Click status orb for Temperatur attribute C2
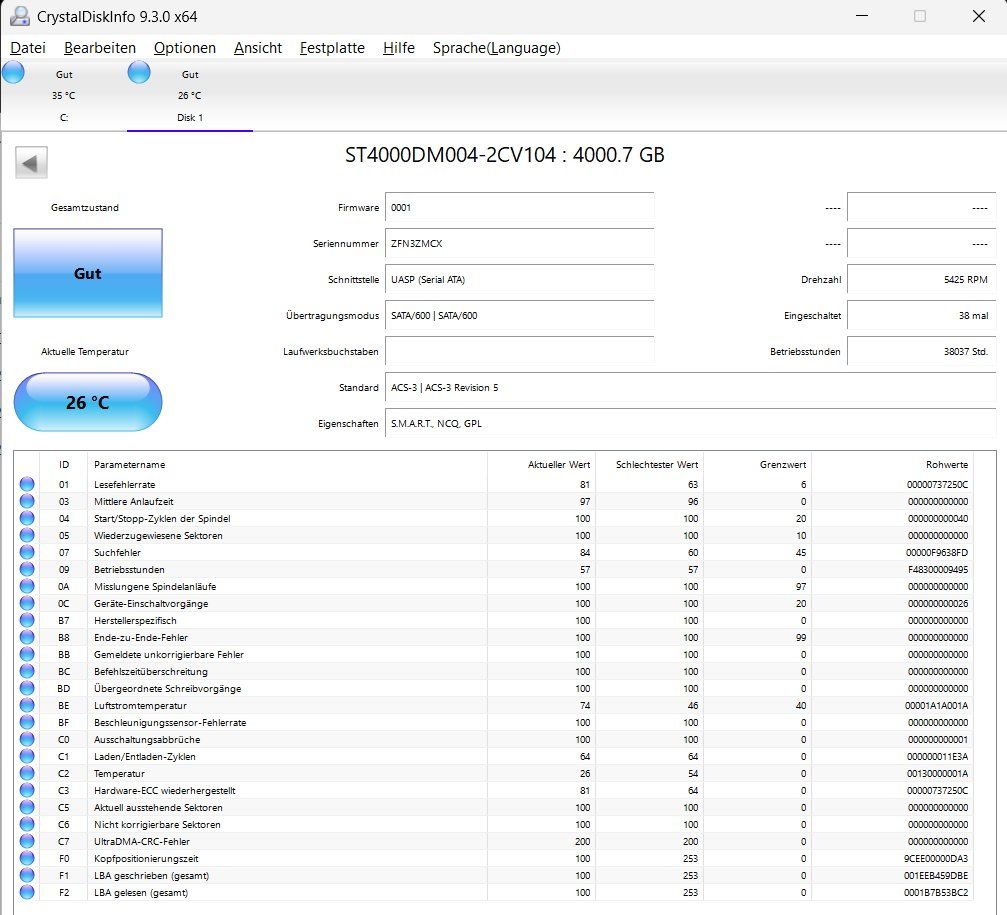1007x915 pixels. [x=27, y=774]
